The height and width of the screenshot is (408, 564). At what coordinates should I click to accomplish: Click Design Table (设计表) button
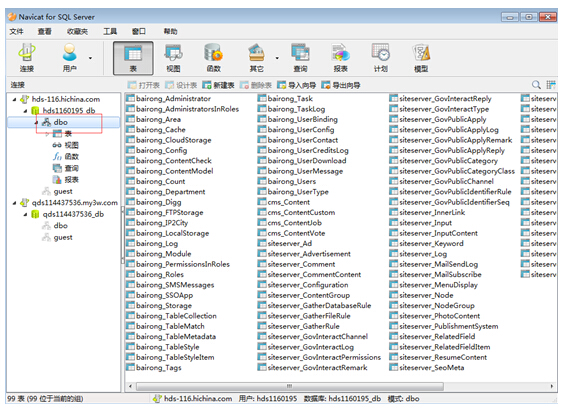click(181, 85)
